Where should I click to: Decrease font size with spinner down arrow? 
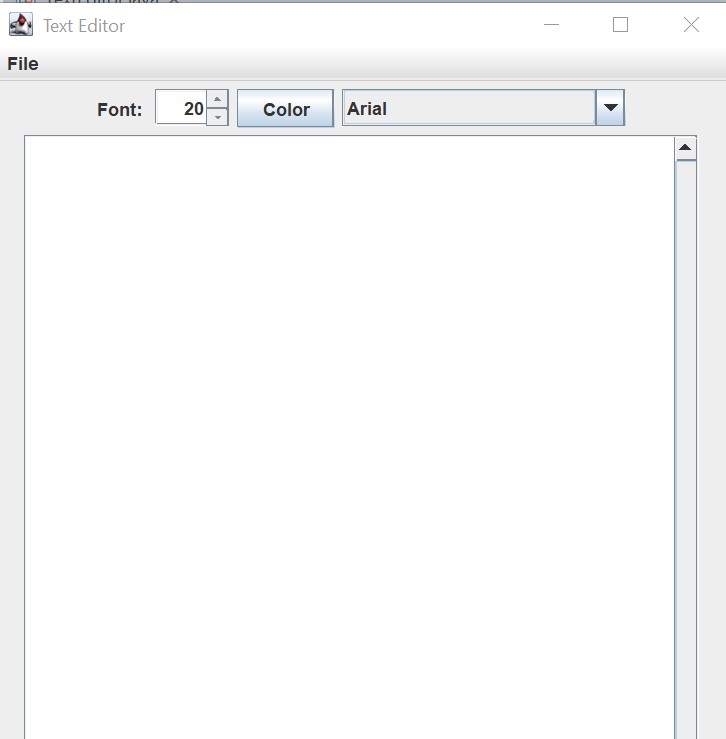pyautogui.click(x=217, y=117)
